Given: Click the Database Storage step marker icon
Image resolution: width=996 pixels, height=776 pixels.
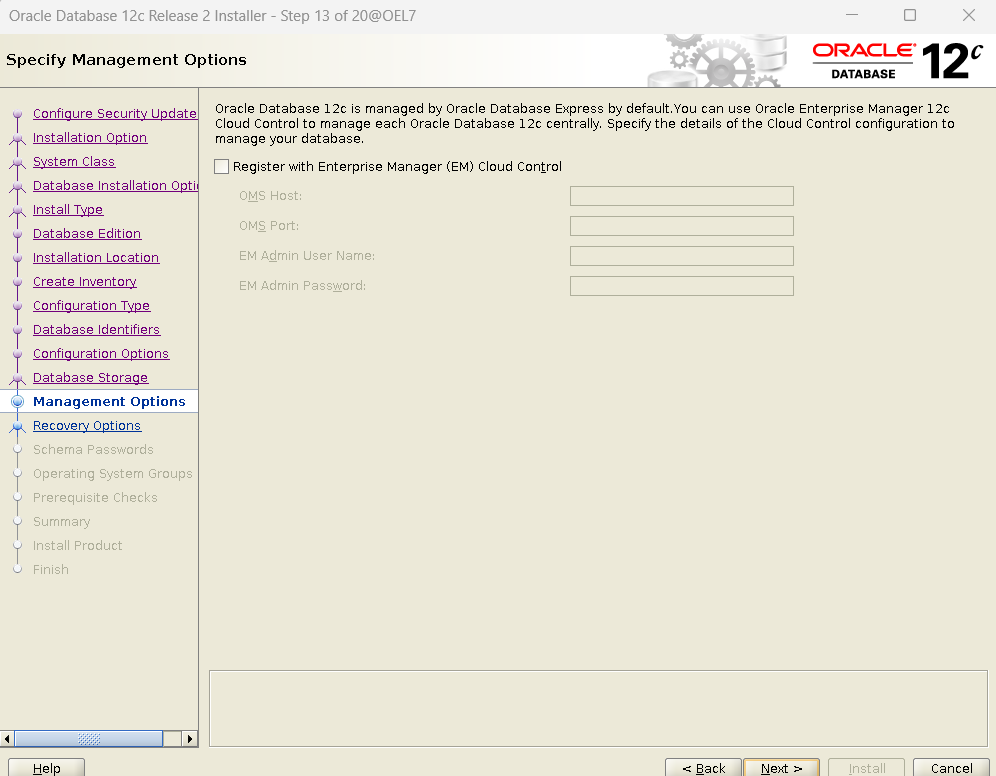Looking at the screenshot, I should (18, 379).
